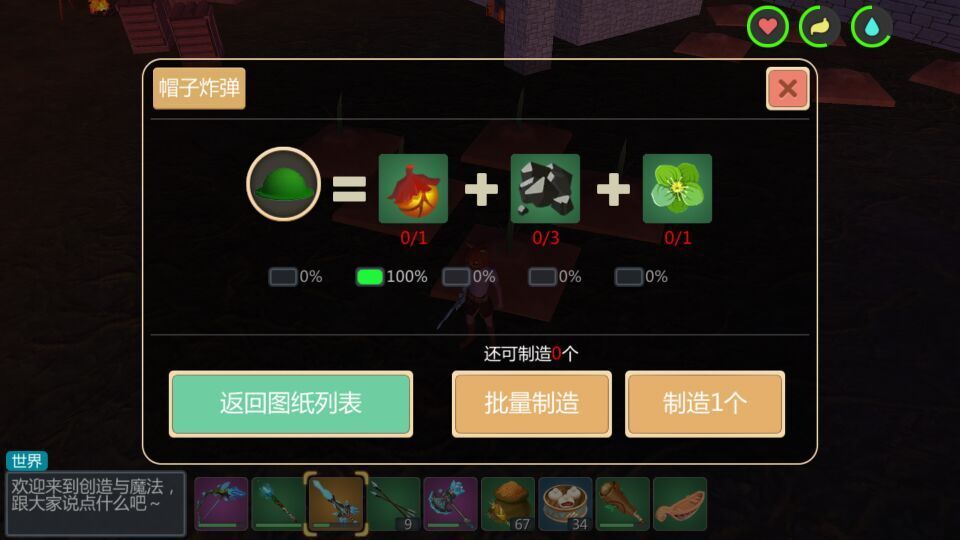Open the 世界 chat channel tab
This screenshot has height=540, width=960.
coord(27,460)
